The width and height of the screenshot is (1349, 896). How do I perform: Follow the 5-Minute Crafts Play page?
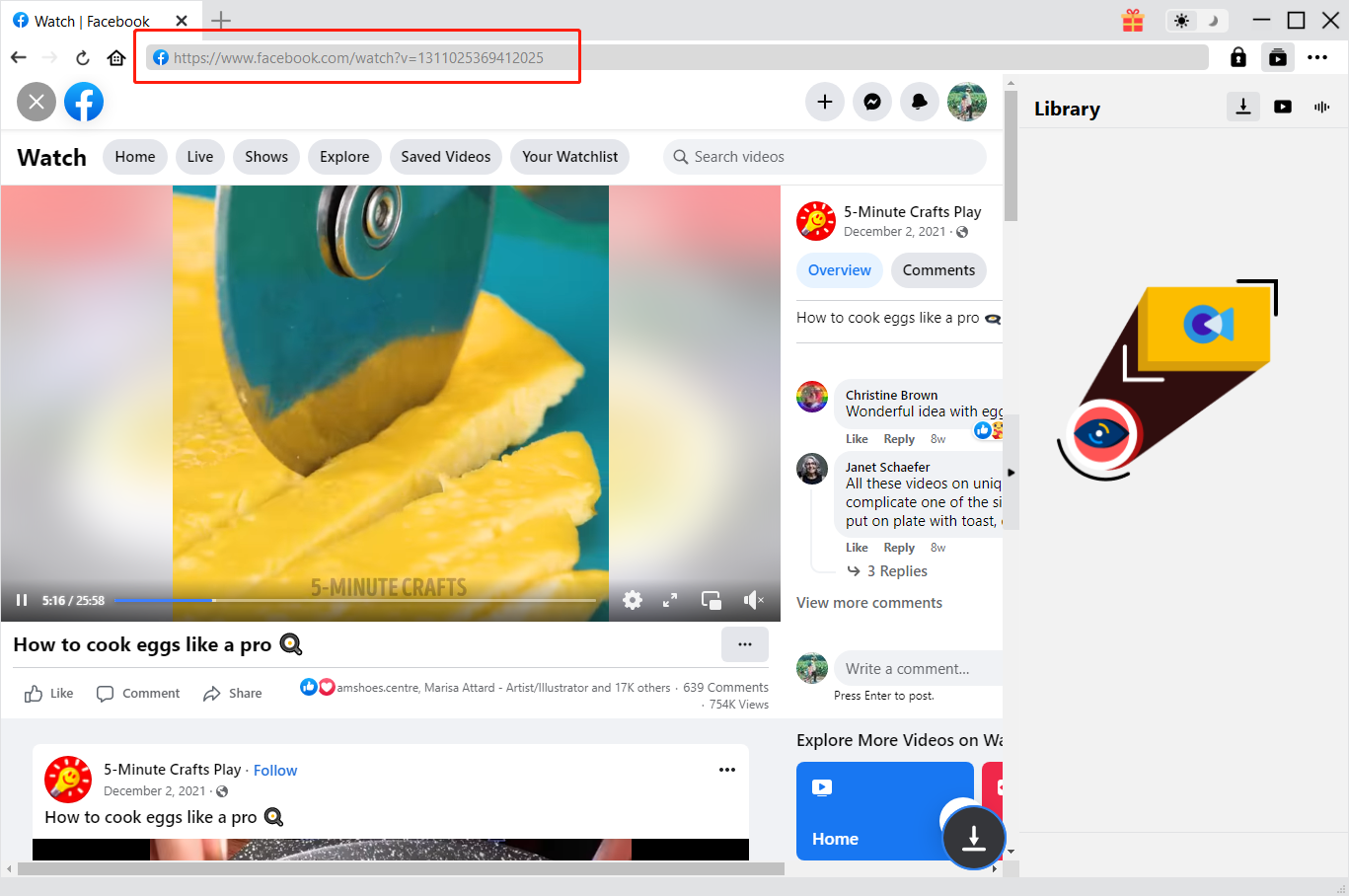click(275, 770)
